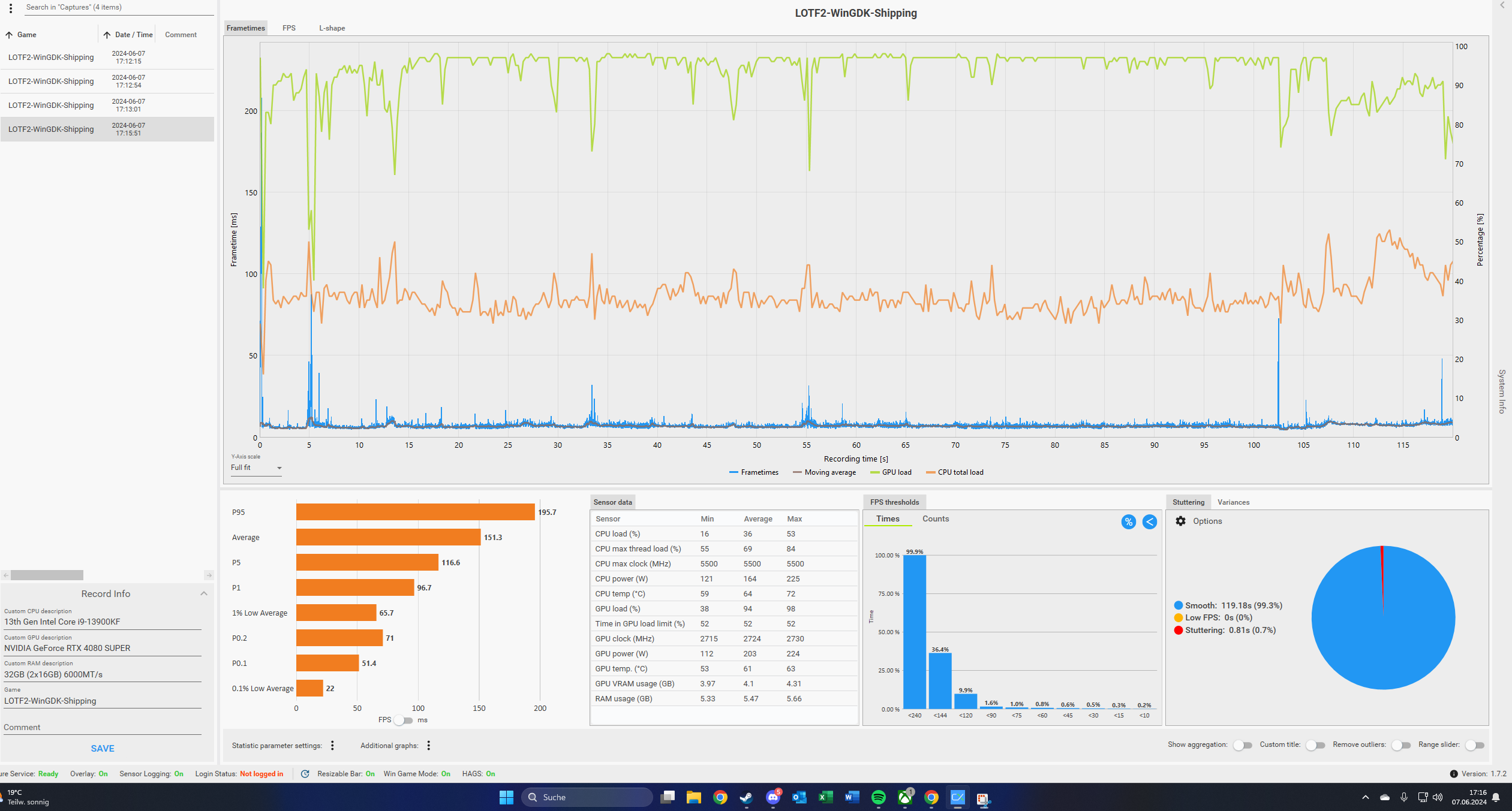
Task: Open the Y-Axis scale Full fit dropdown
Action: [x=256, y=468]
